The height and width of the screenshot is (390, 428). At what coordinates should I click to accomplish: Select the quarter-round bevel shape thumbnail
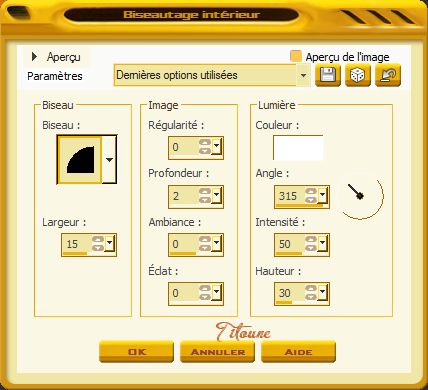click(80, 160)
